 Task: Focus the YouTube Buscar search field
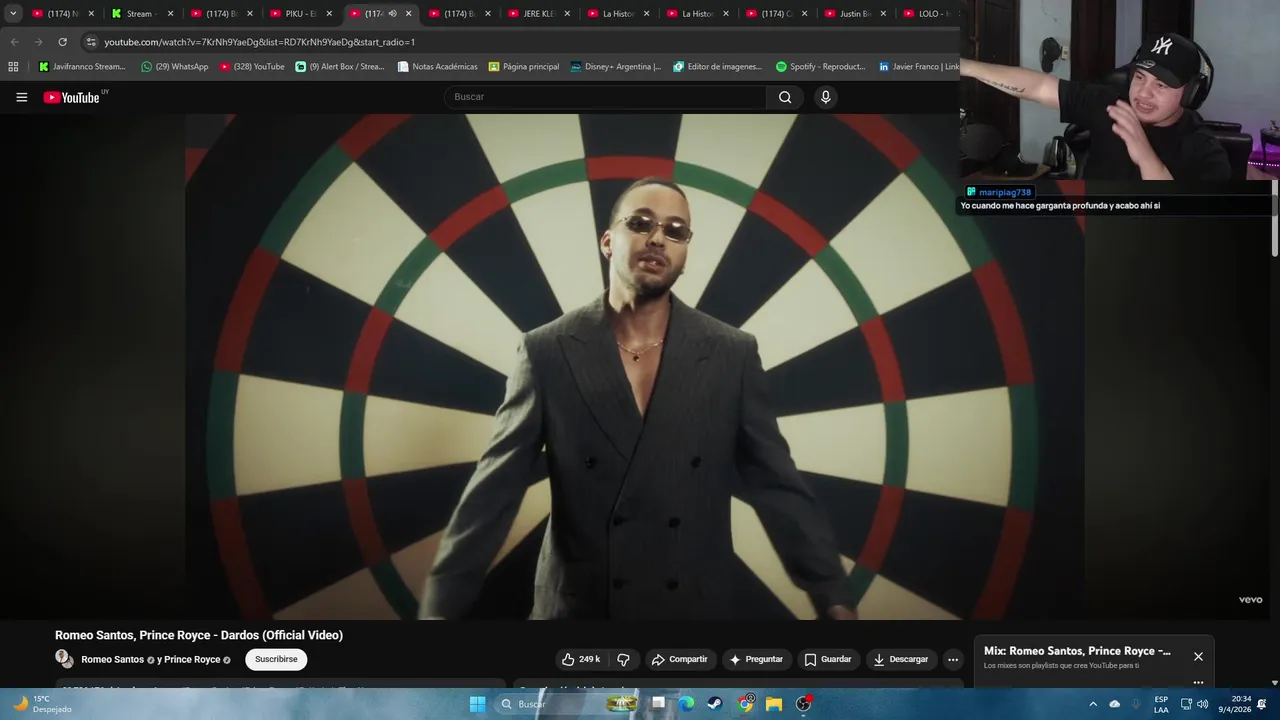point(605,97)
